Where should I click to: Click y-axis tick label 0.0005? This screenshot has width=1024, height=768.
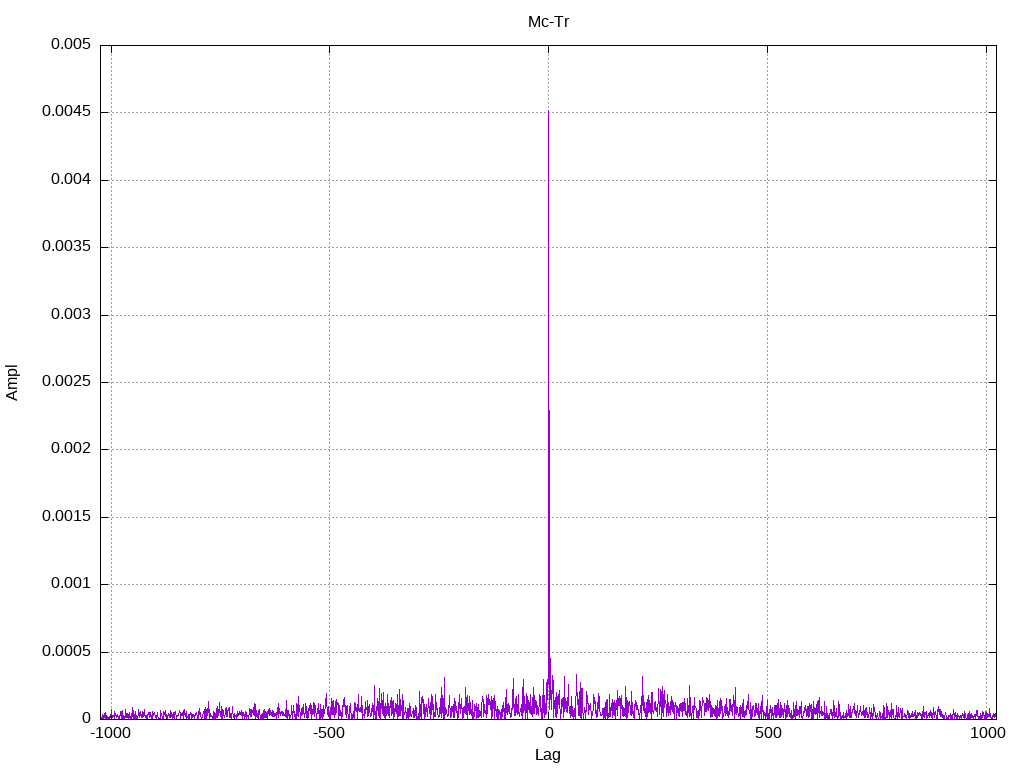(66, 651)
